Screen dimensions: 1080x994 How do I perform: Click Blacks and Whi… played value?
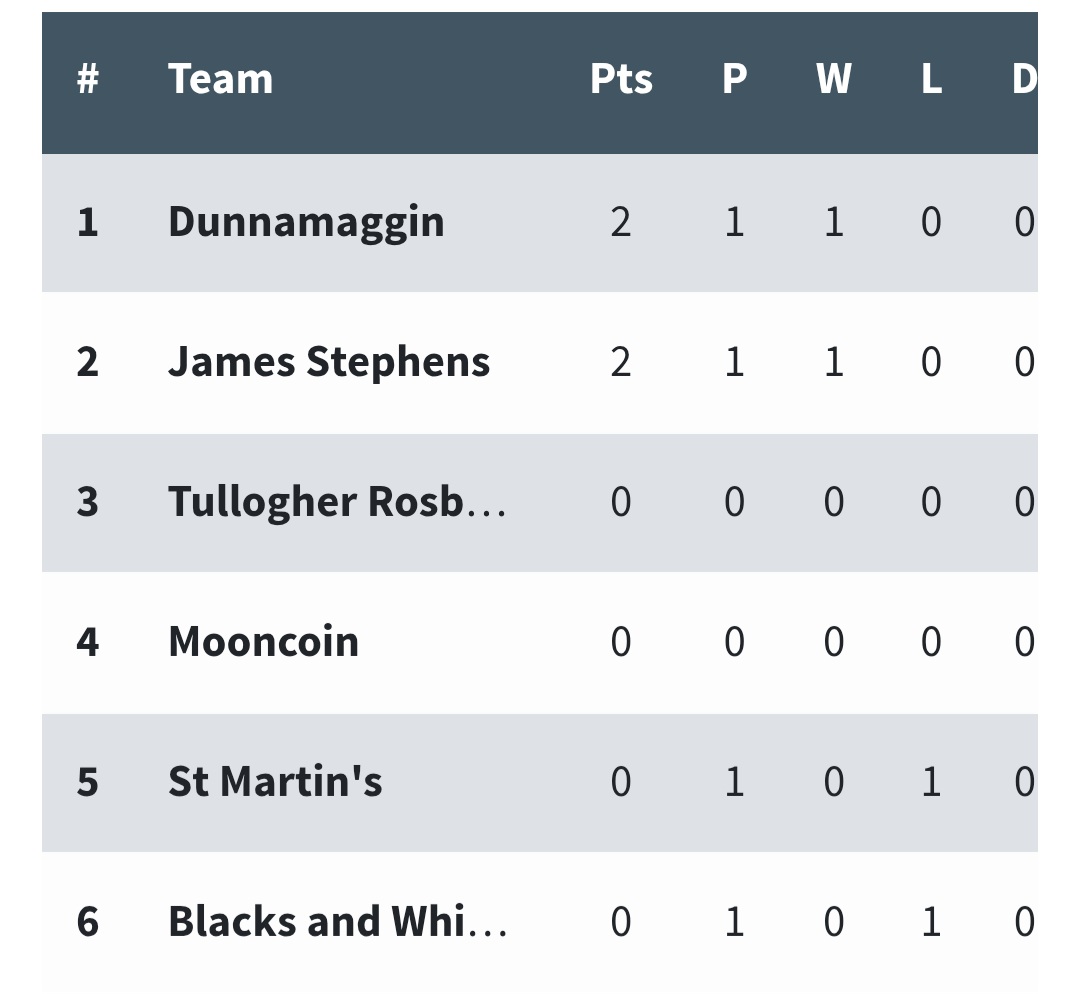point(734,922)
